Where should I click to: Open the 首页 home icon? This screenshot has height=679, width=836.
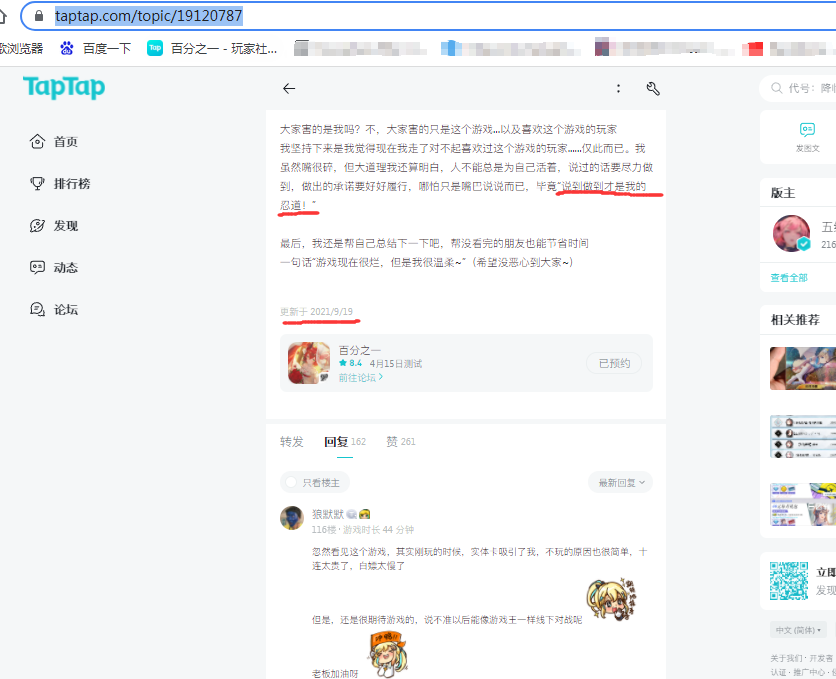click(x=37, y=141)
